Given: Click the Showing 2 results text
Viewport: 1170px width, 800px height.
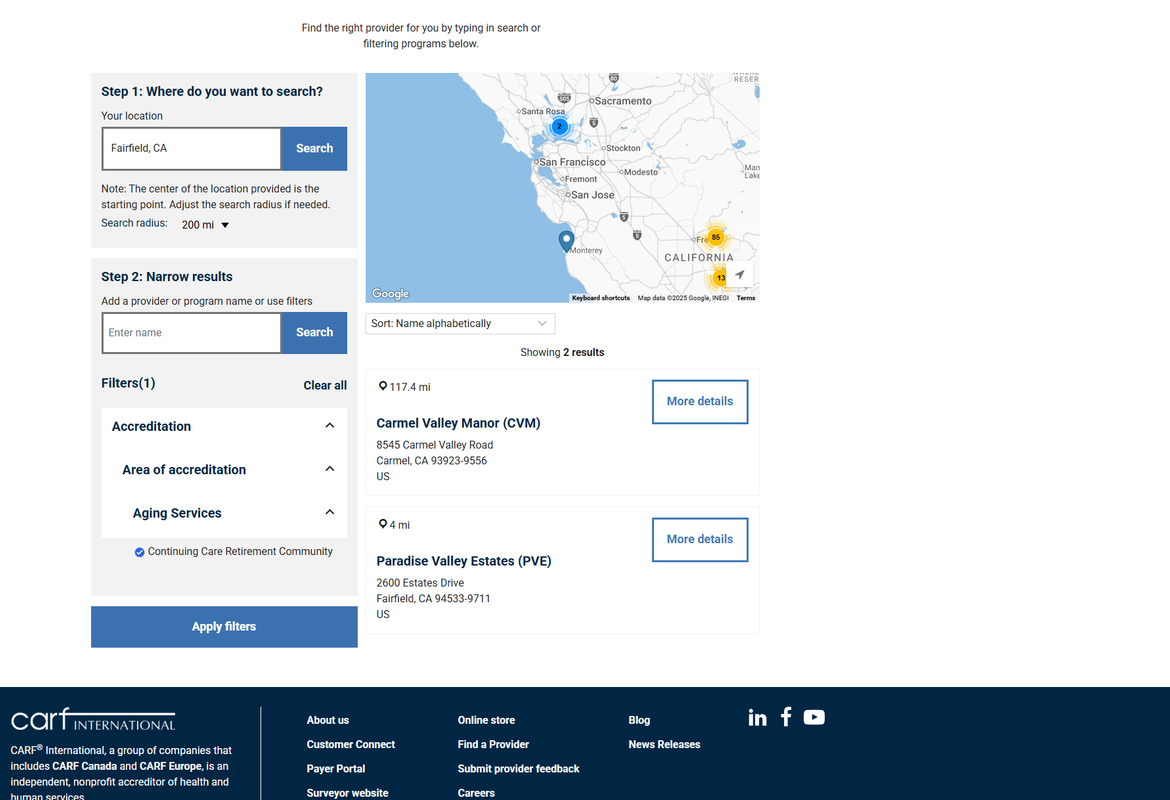Looking at the screenshot, I should tap(562, 352).
